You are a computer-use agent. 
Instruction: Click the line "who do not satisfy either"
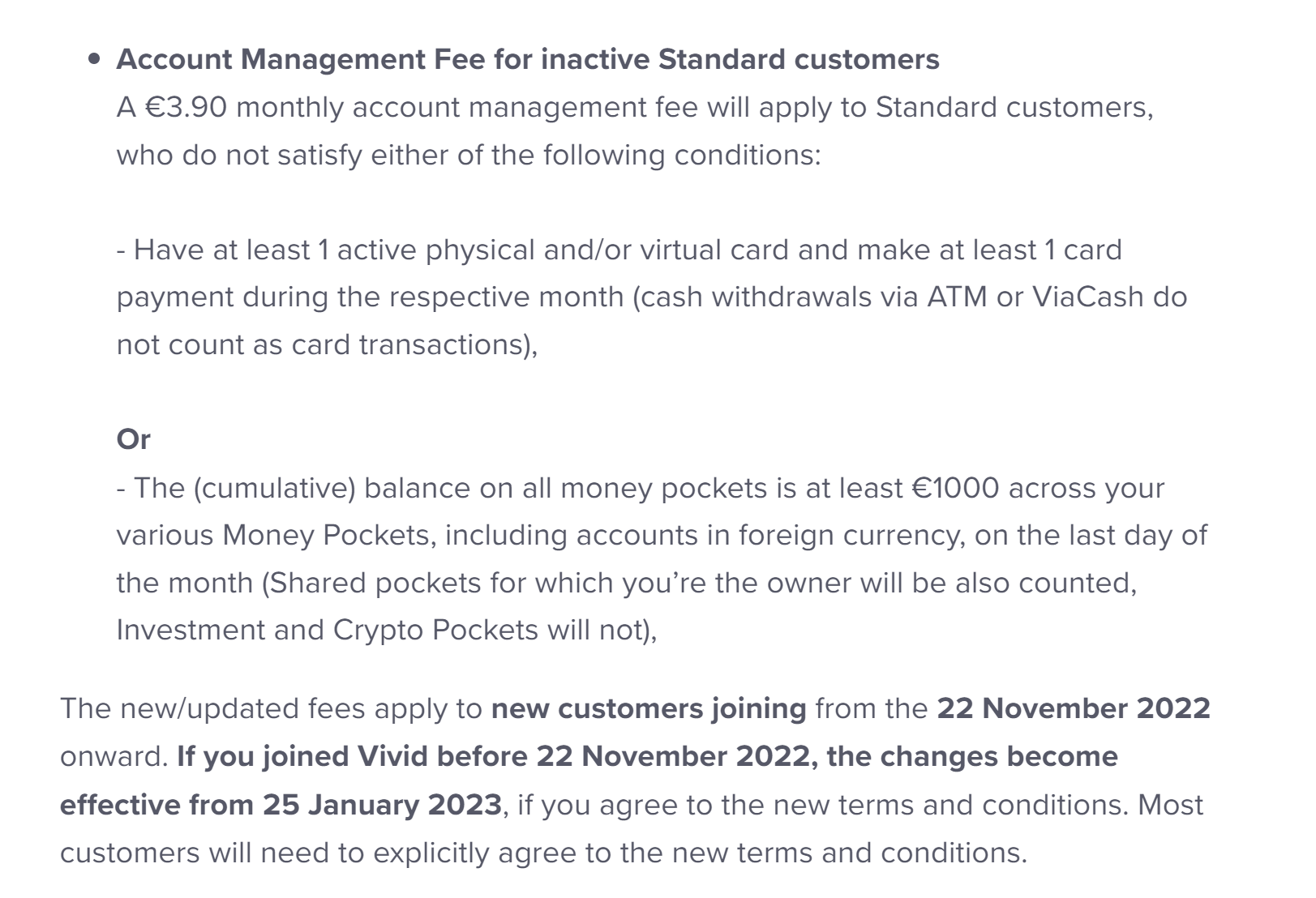tap(468, 155)
